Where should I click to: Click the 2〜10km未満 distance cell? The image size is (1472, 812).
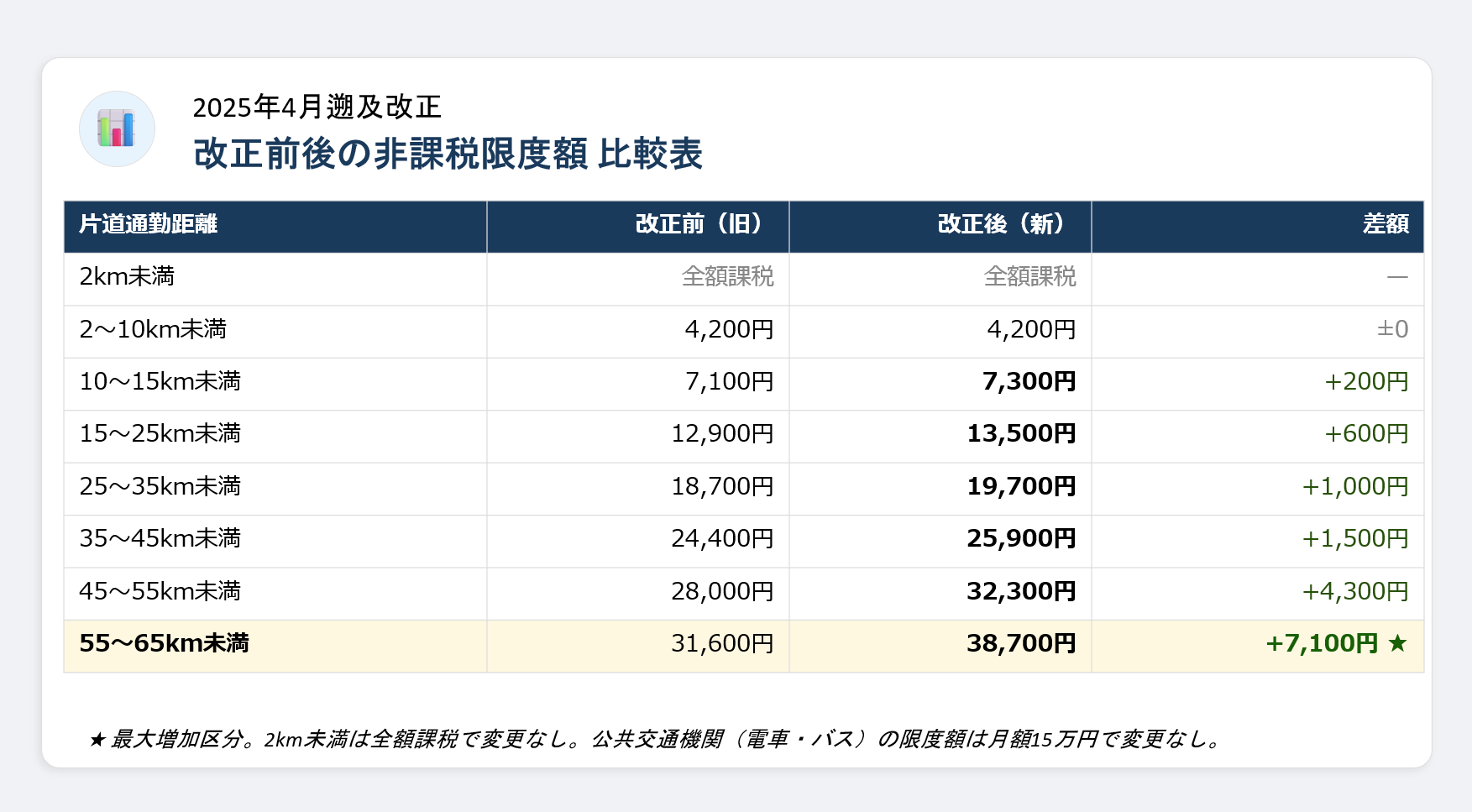pyautogui.click(x=153, y=329)
